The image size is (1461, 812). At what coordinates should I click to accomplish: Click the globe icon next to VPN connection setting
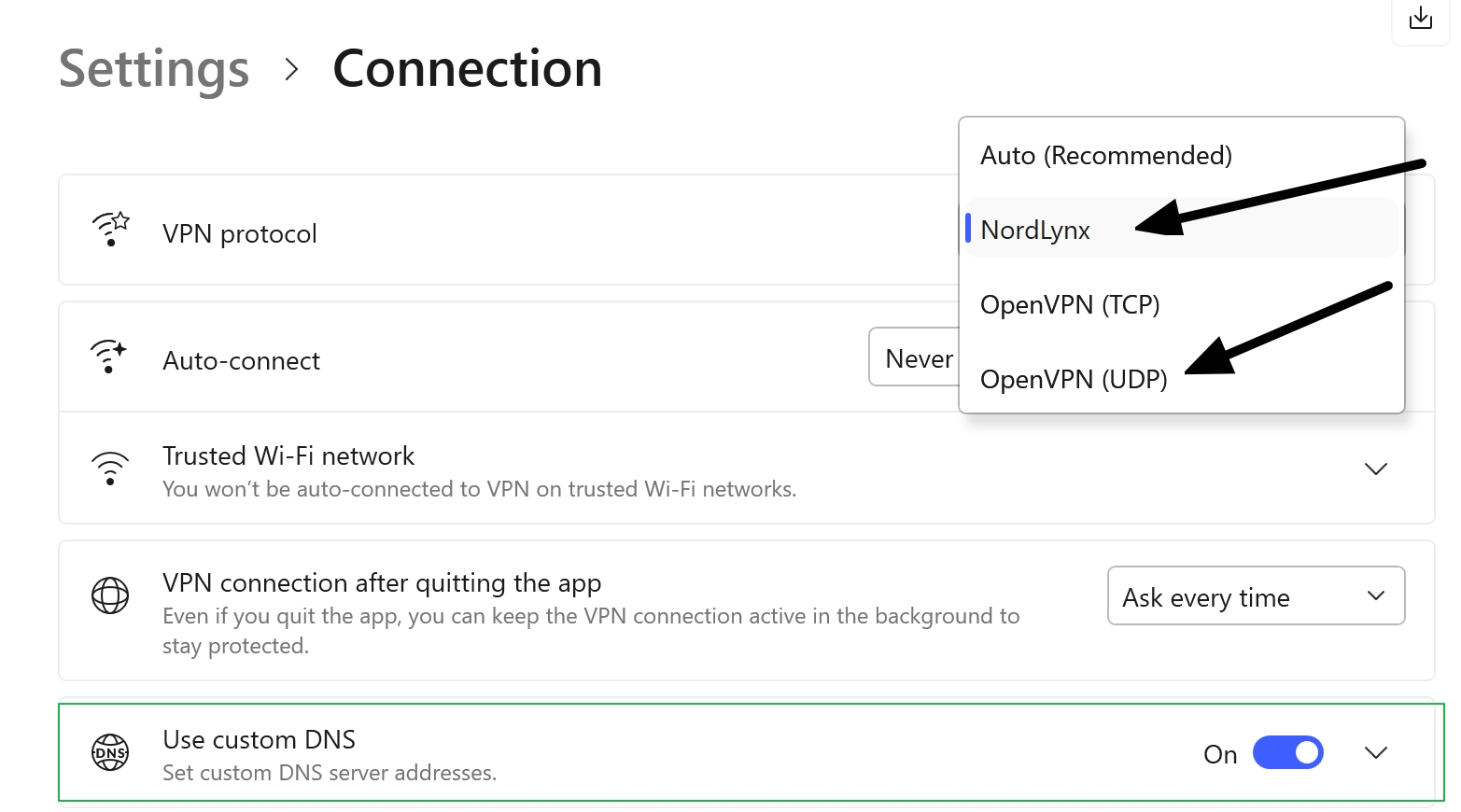coord(110,595)
